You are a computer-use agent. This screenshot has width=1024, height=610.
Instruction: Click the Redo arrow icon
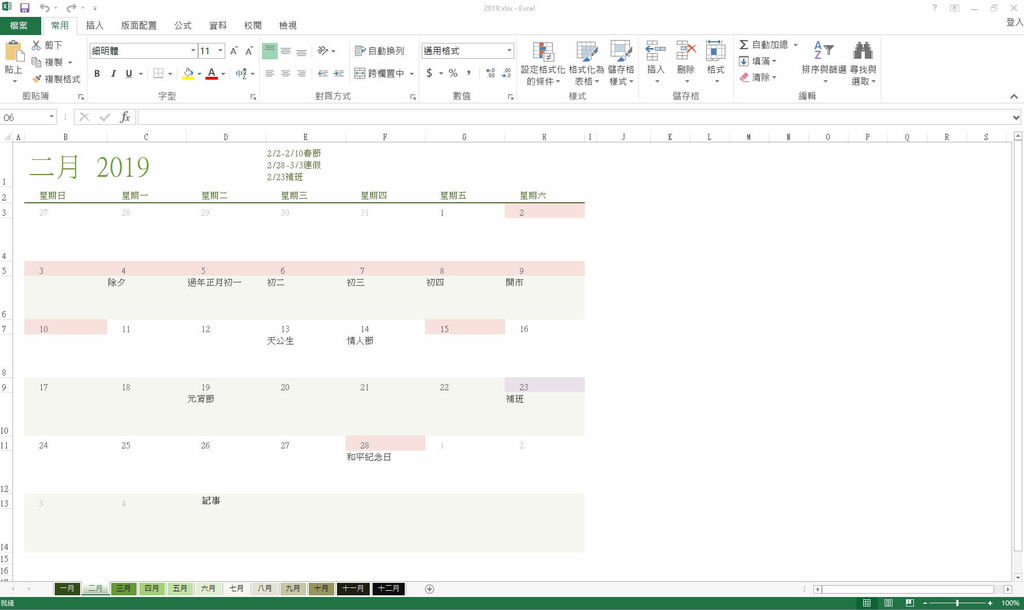point(71,8)
